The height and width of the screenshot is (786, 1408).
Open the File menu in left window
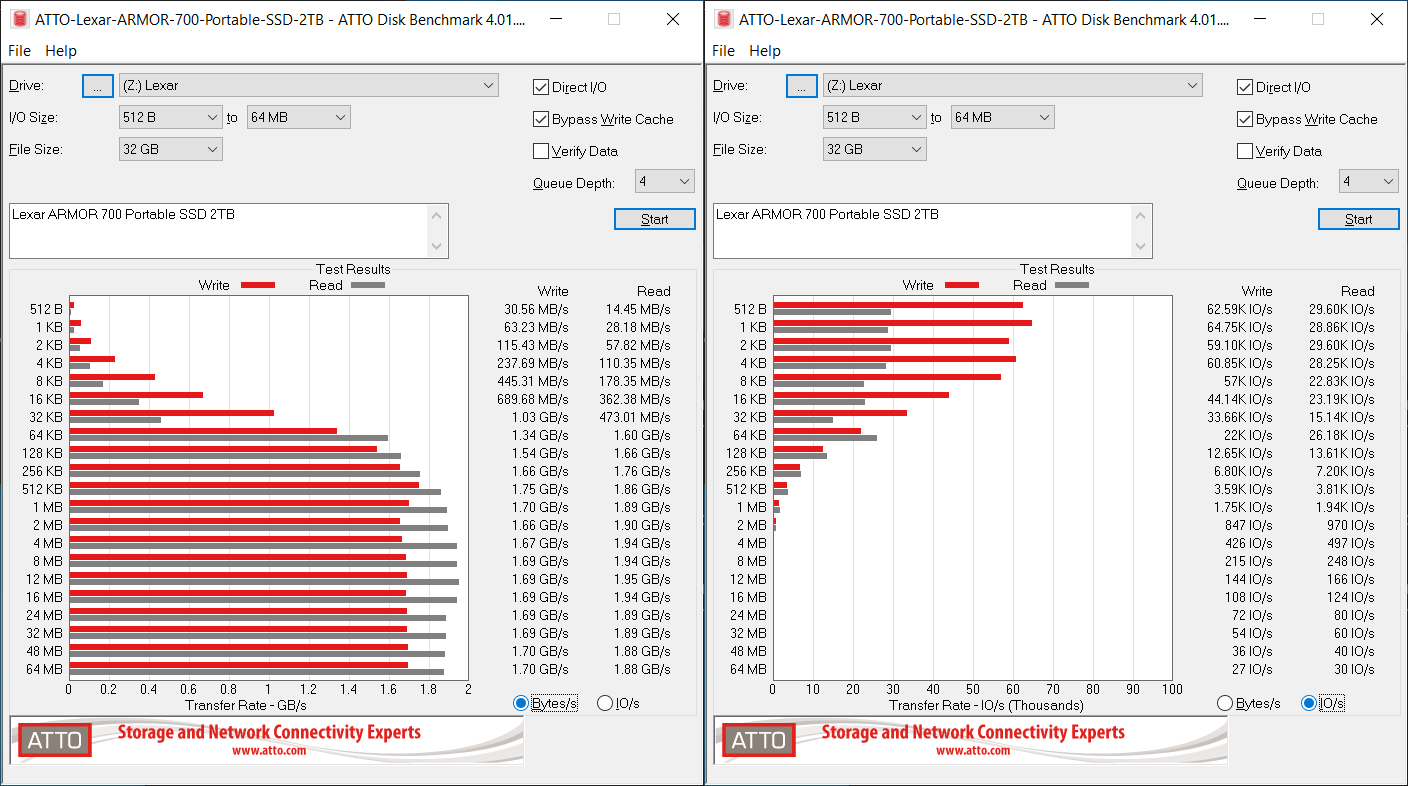click(x=20, y=51)
